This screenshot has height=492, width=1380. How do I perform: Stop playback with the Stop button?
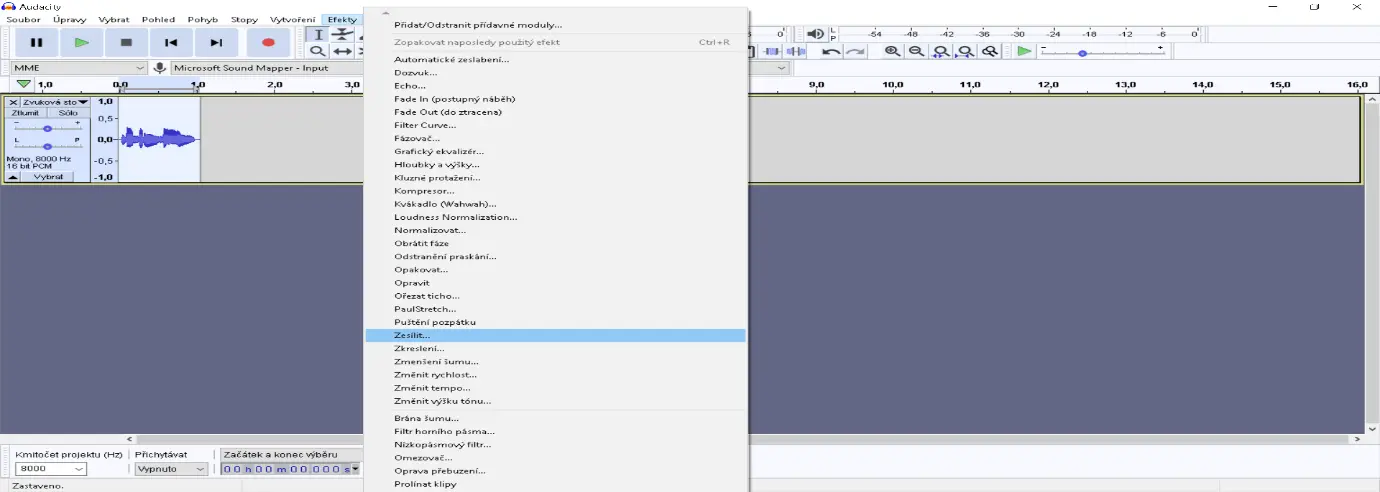click(126, 42)
